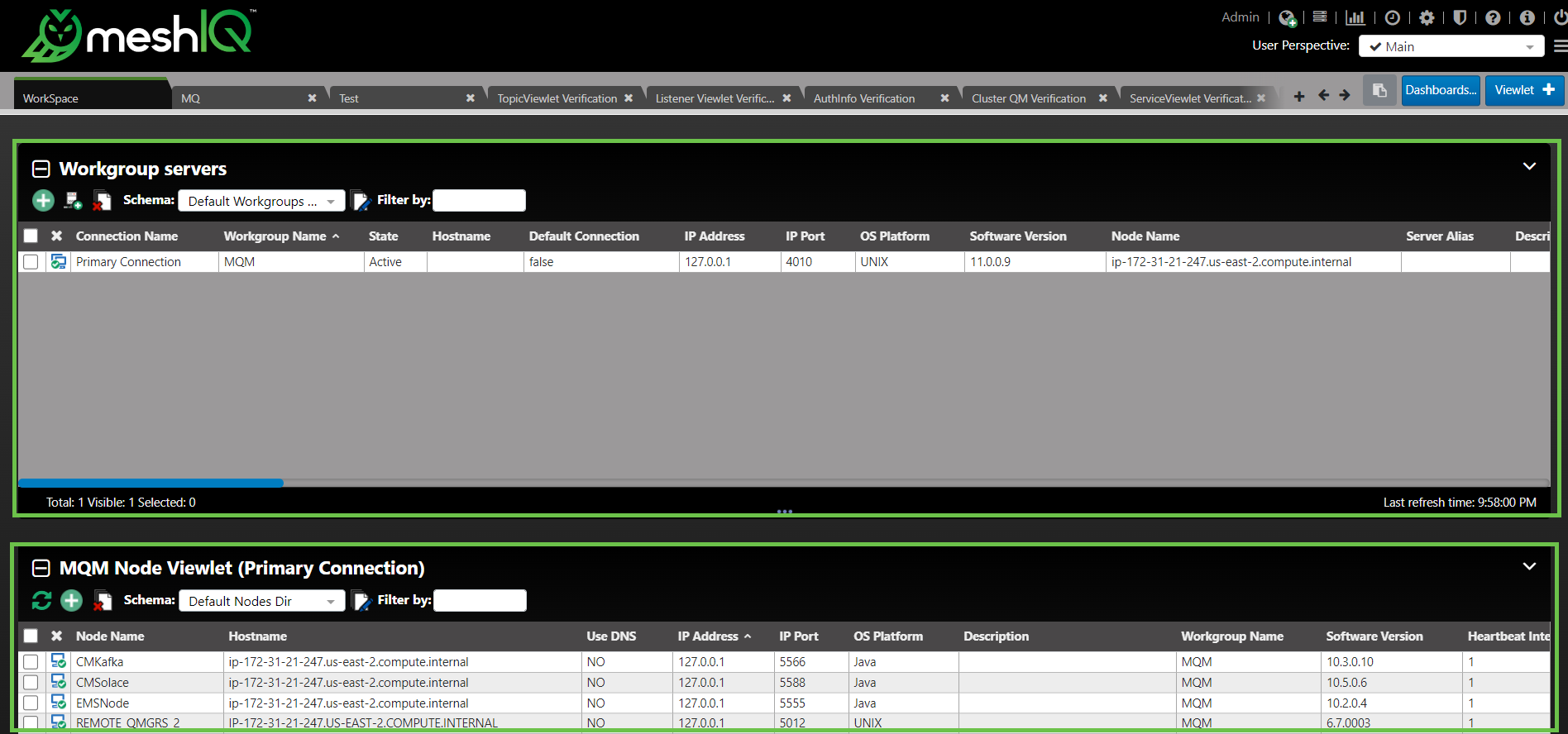
Task: Close the MQ tab
Action: pyautogui.click(x=312, y=98)
